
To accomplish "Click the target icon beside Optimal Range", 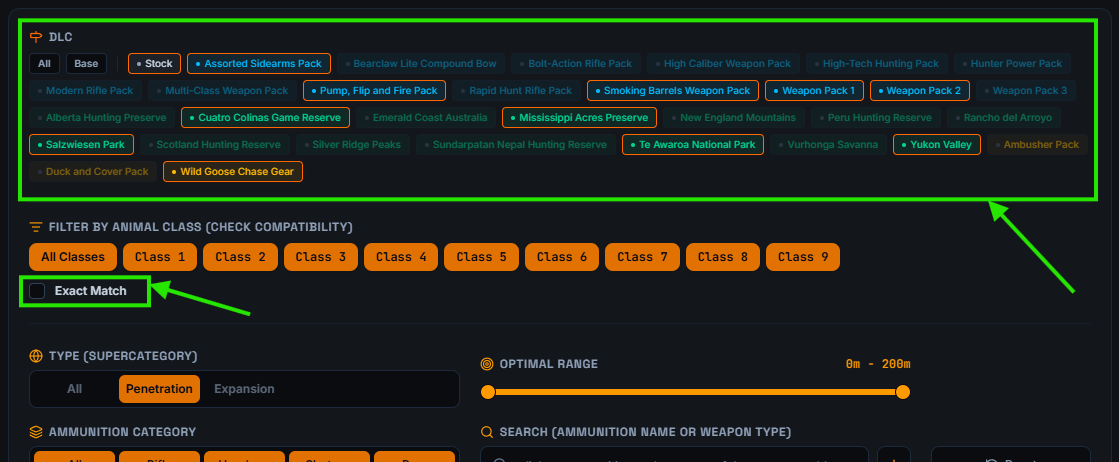I will pyautogui.click(x=487, y=364).
